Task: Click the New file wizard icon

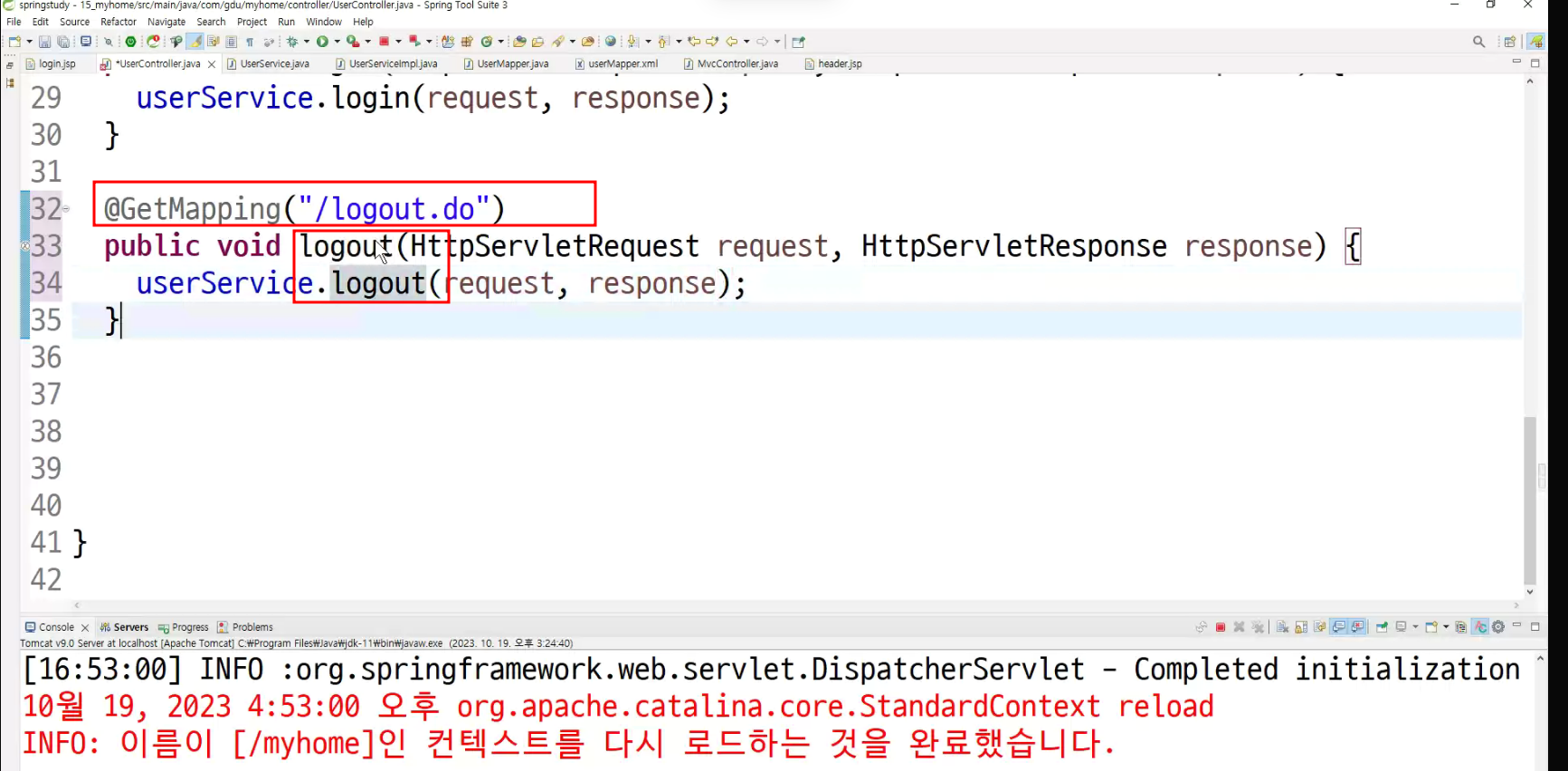Action: 14,42
